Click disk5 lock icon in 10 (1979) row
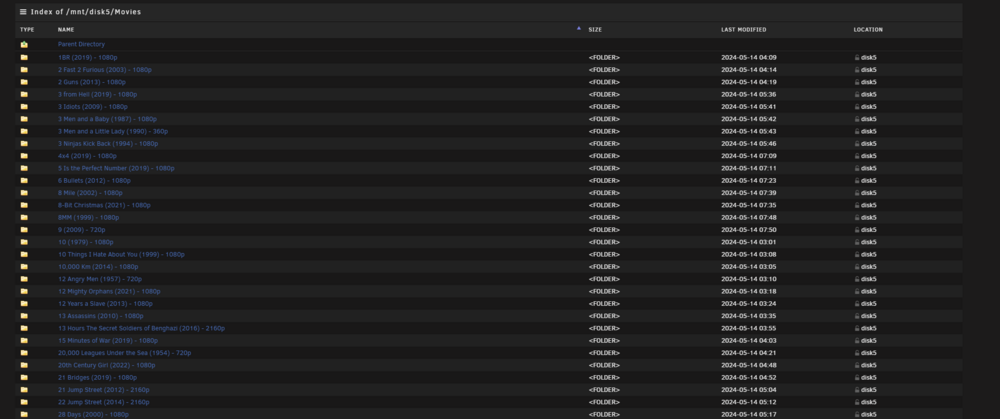 click(x=857, y=242)
